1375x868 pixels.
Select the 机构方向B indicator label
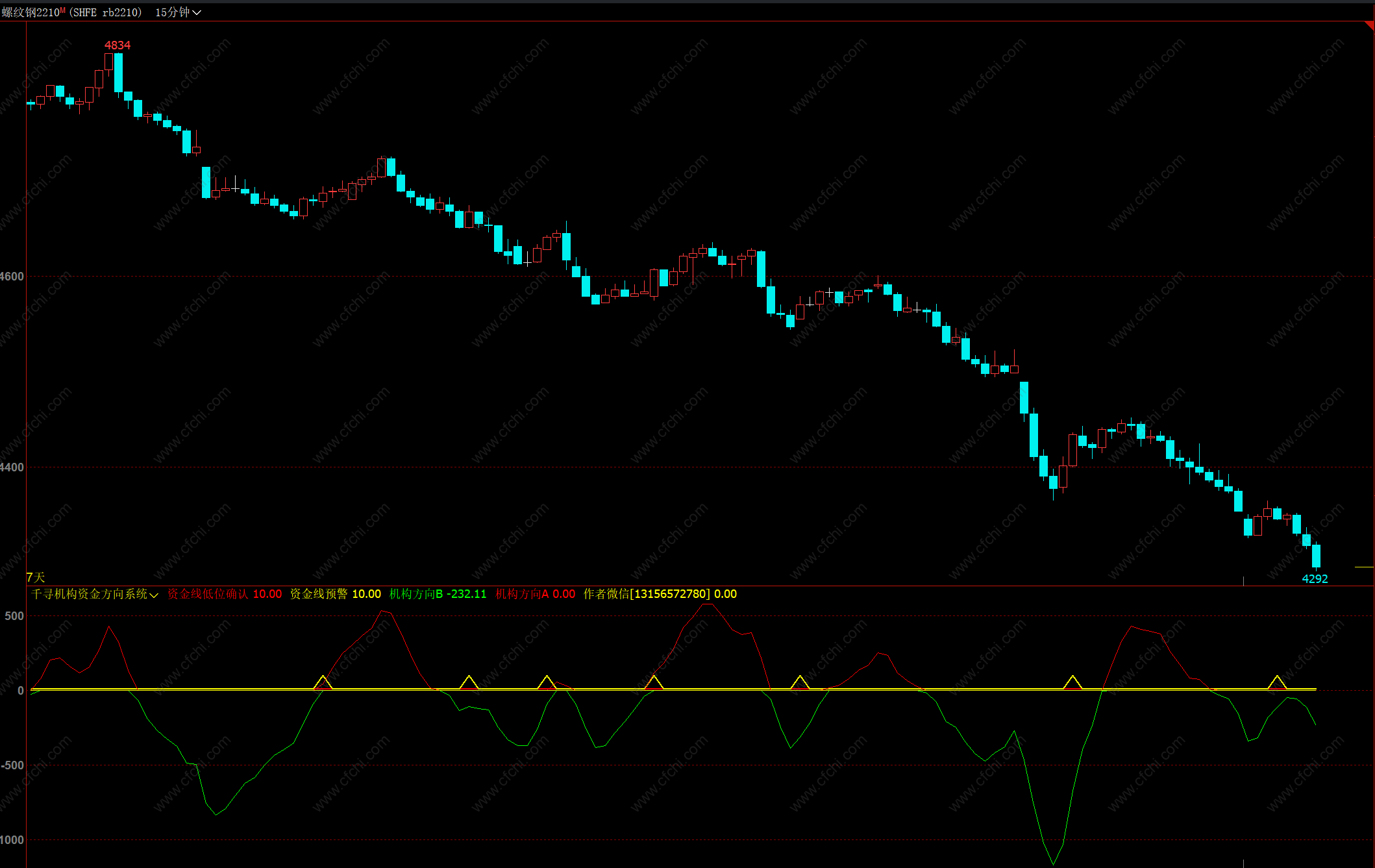(415, 594)
